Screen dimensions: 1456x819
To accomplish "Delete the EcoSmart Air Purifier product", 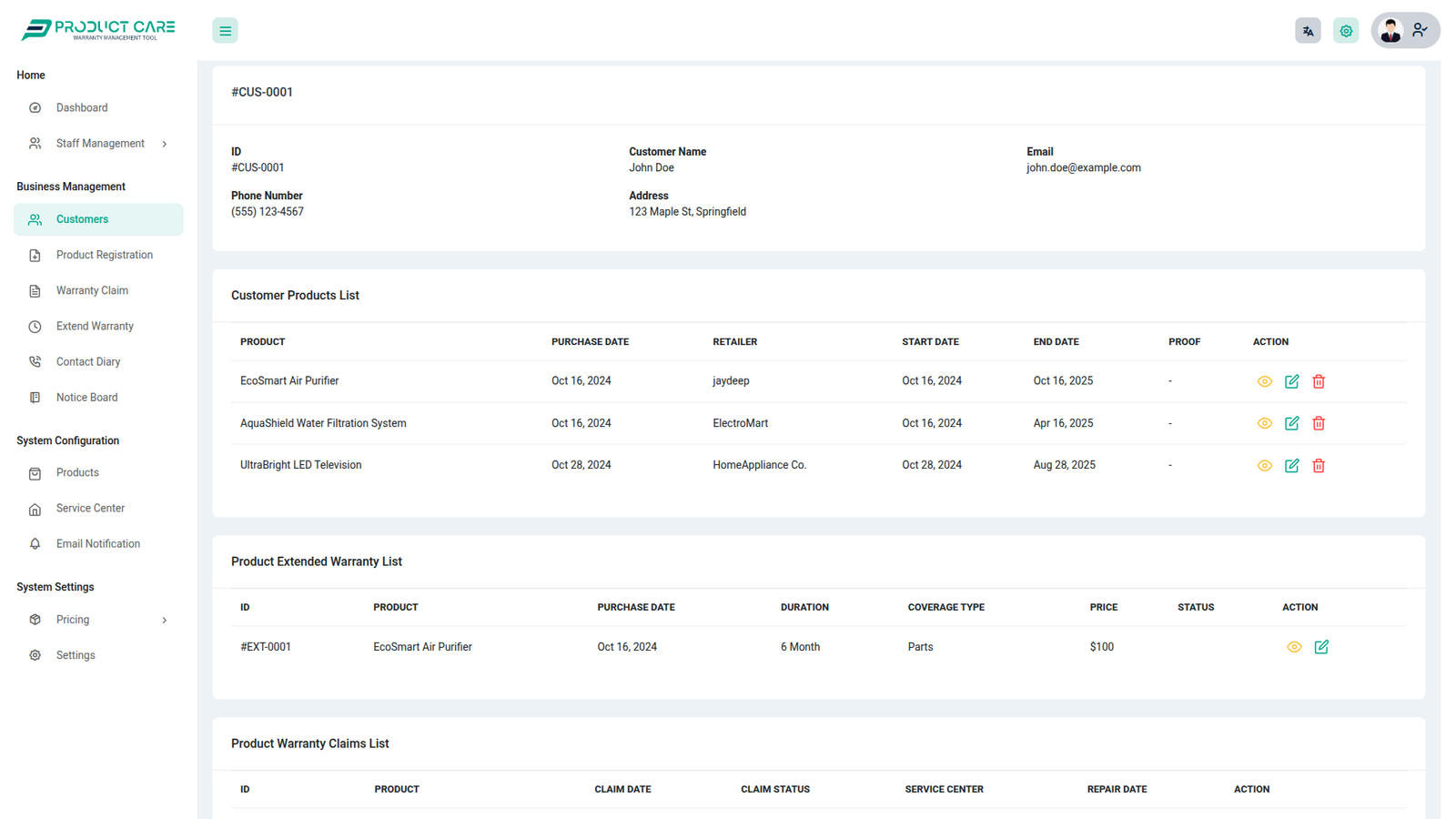I will [x=1319, y=381].
